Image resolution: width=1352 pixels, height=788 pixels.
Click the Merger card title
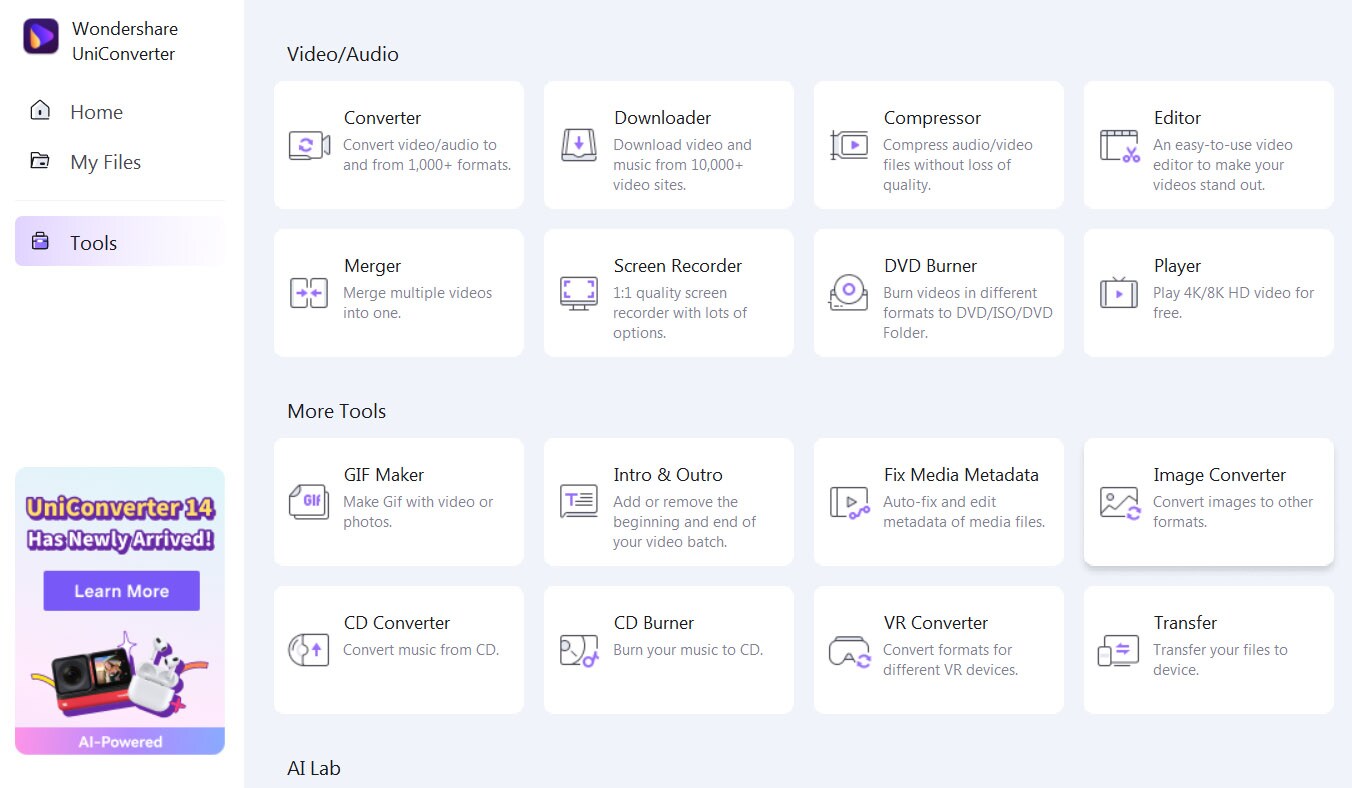[372, 266]
